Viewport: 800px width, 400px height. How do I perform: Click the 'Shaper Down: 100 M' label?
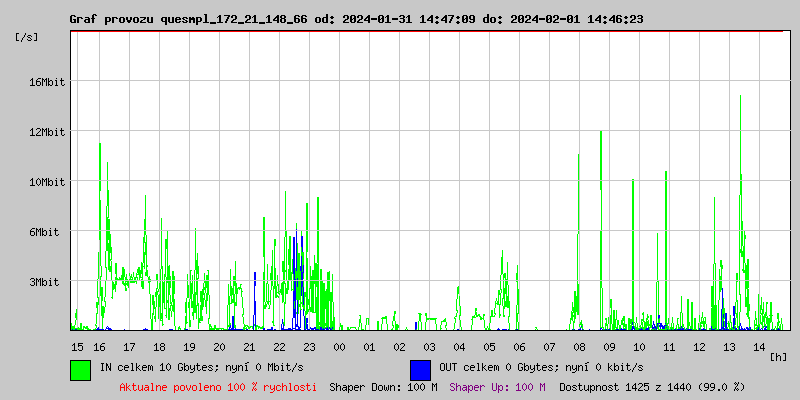click(x=383, y=387)
